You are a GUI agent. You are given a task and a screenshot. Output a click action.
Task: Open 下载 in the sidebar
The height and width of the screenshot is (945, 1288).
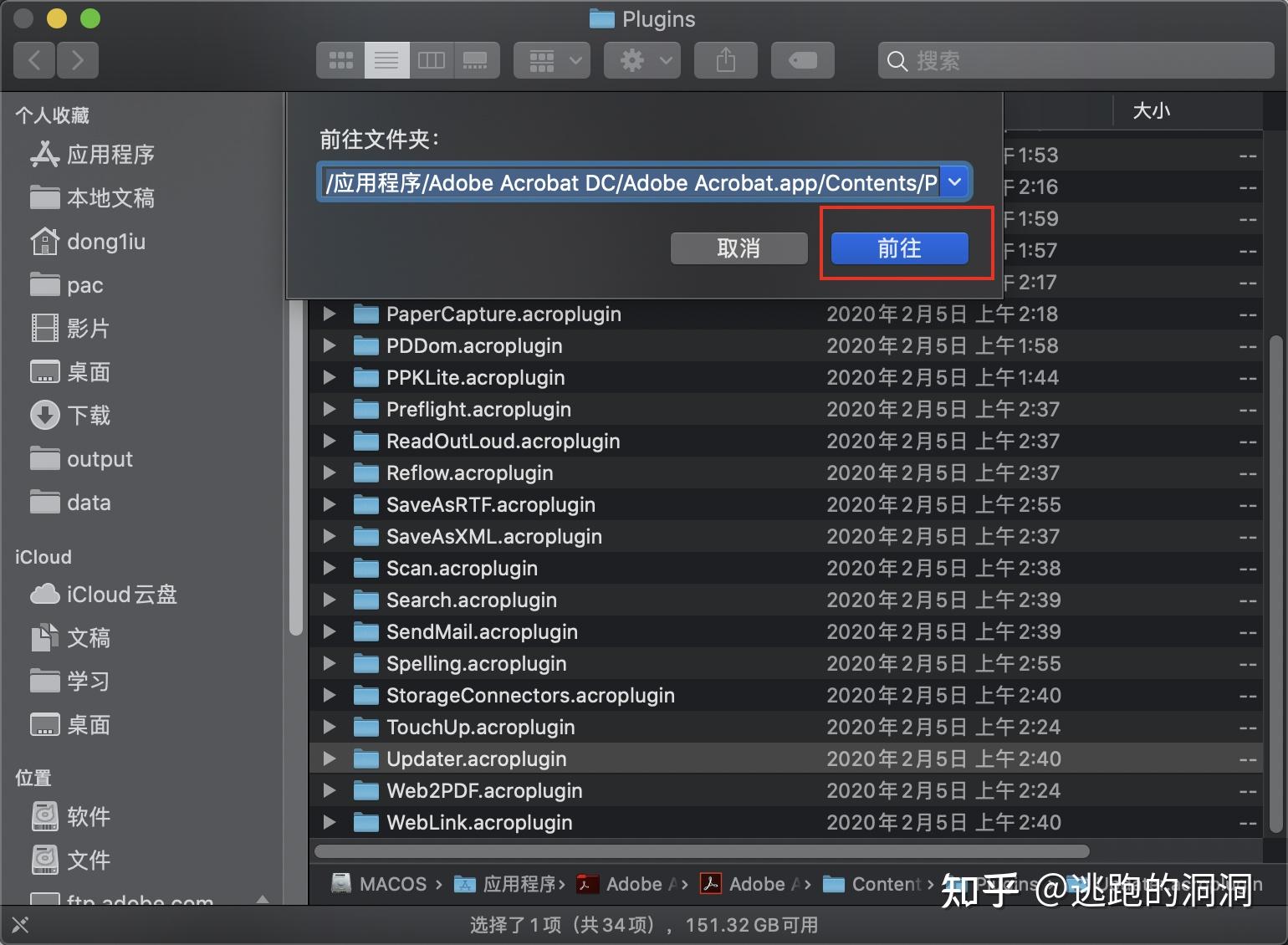(70, 416)
